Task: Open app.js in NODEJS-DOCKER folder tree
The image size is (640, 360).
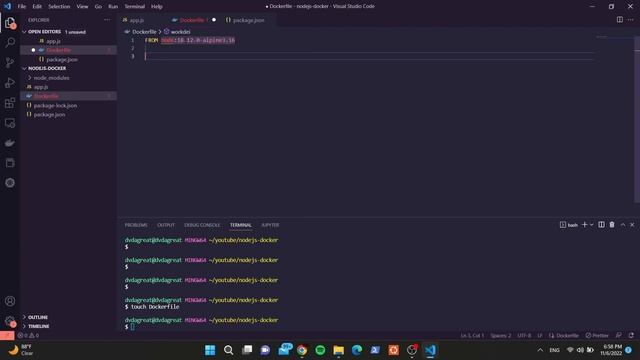Action: (x=41, y=87)
